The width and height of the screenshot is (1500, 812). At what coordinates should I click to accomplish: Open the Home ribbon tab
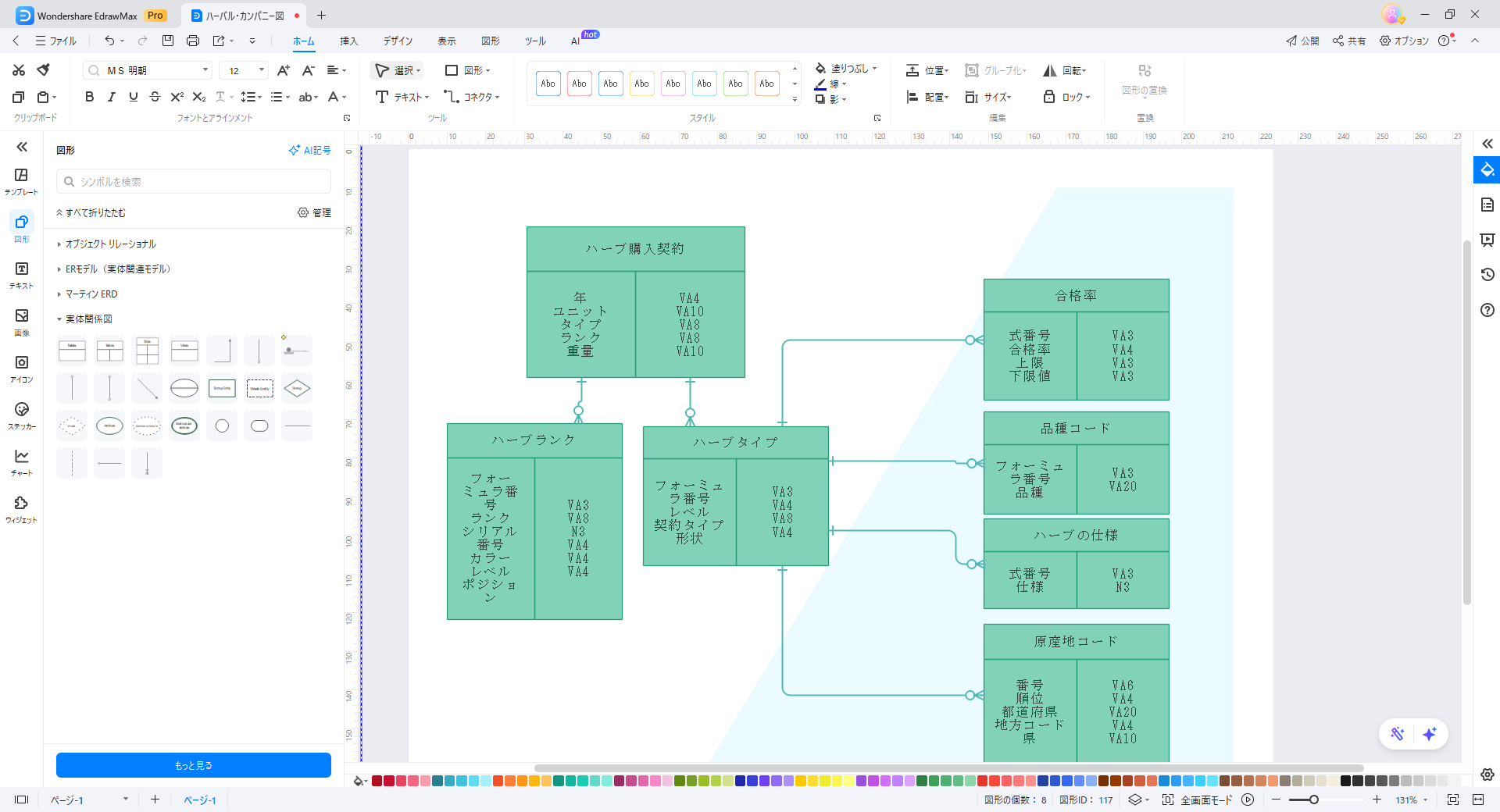pyautogui.click(x=303, y=41)
